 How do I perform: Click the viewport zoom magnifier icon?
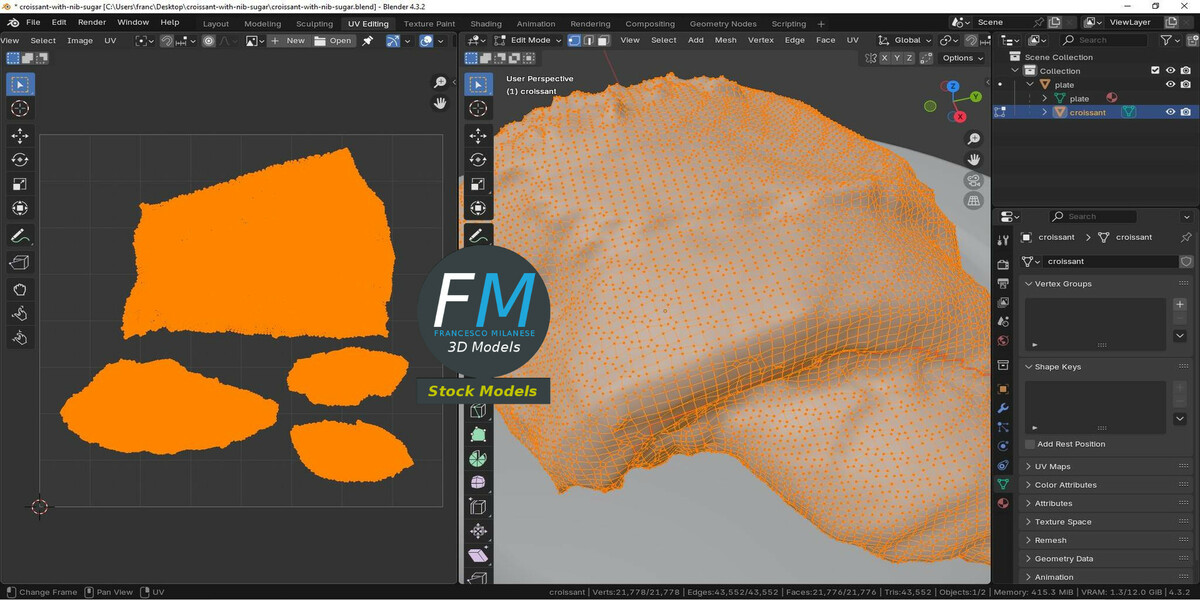(x=973, y=139)
